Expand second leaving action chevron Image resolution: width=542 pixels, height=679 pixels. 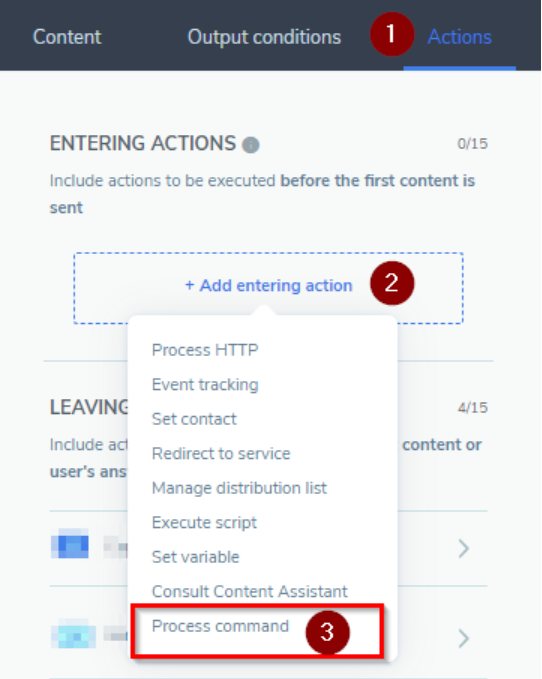pyautogui.click(x=464, y=638)
